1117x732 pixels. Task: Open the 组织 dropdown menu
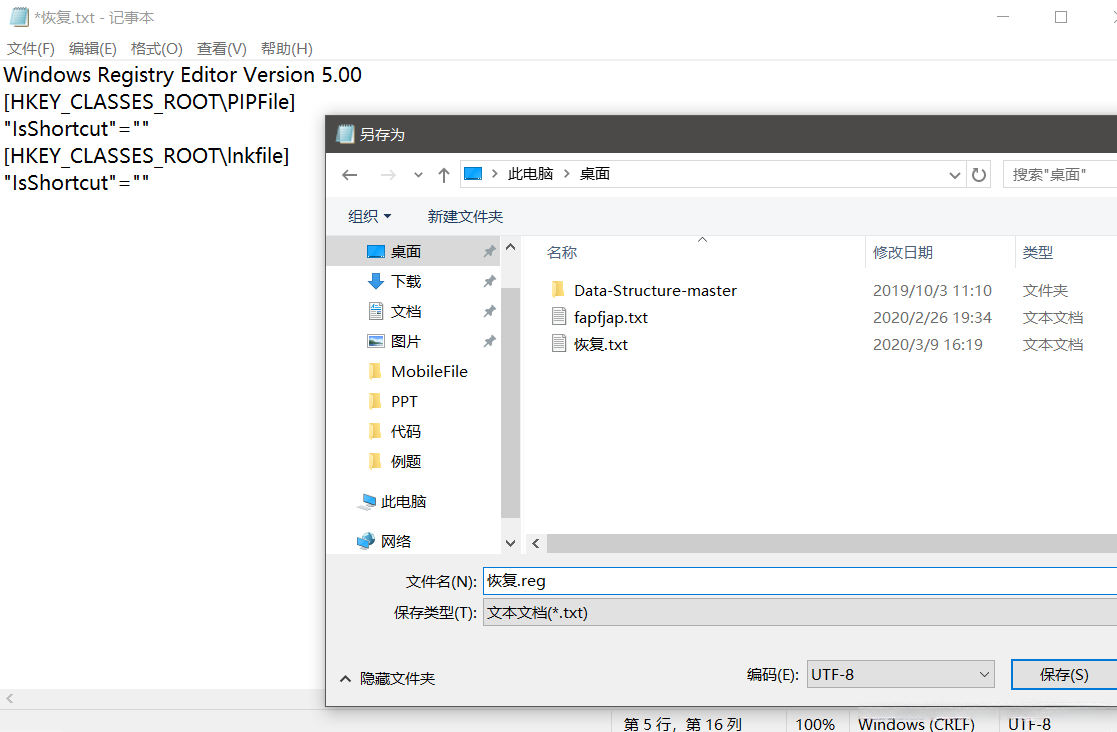pos(369,216)
